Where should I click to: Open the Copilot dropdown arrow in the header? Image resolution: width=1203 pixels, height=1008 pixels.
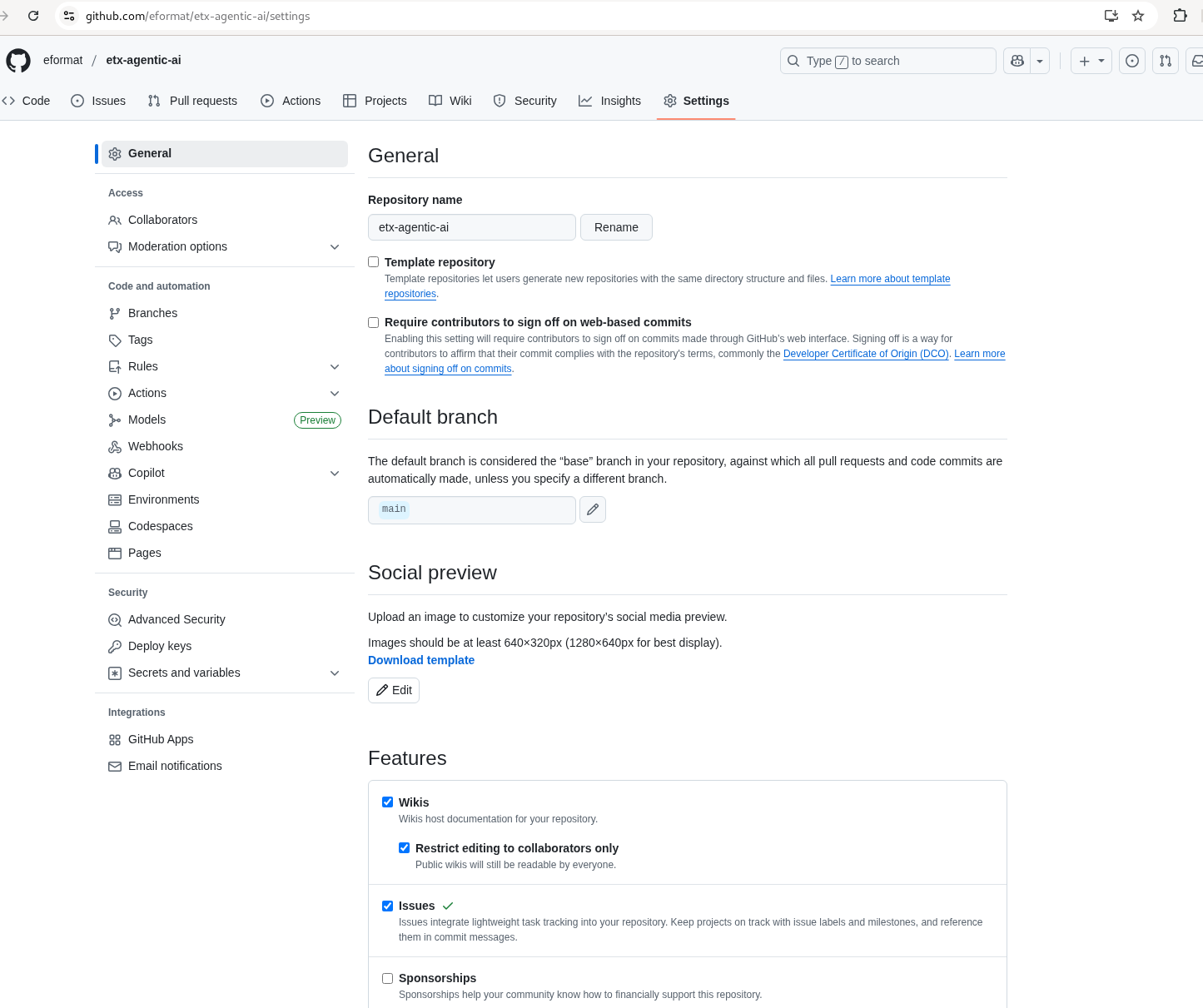click(1040, 61)
